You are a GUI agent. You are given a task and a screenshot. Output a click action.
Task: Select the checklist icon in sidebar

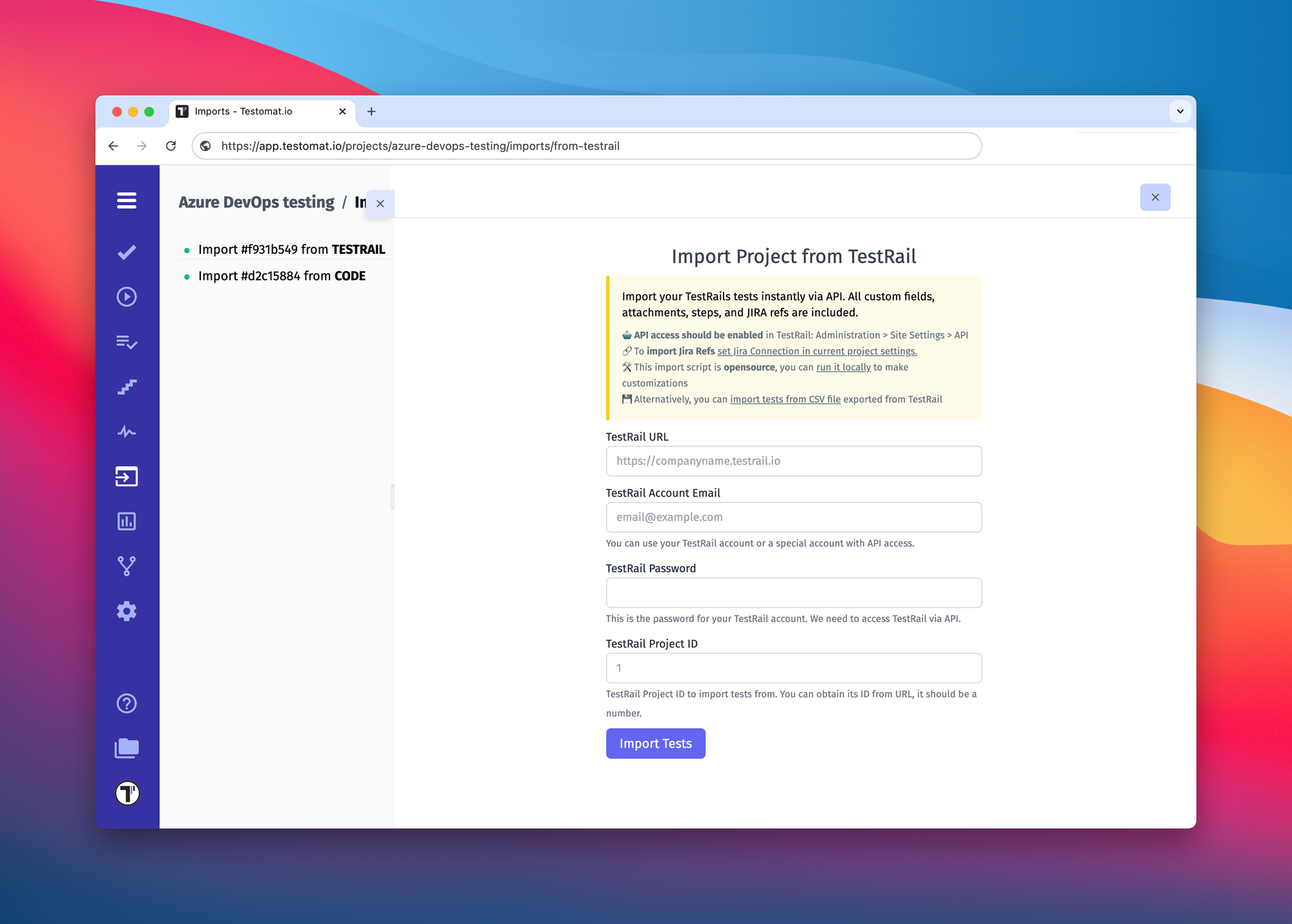[127, 342]
